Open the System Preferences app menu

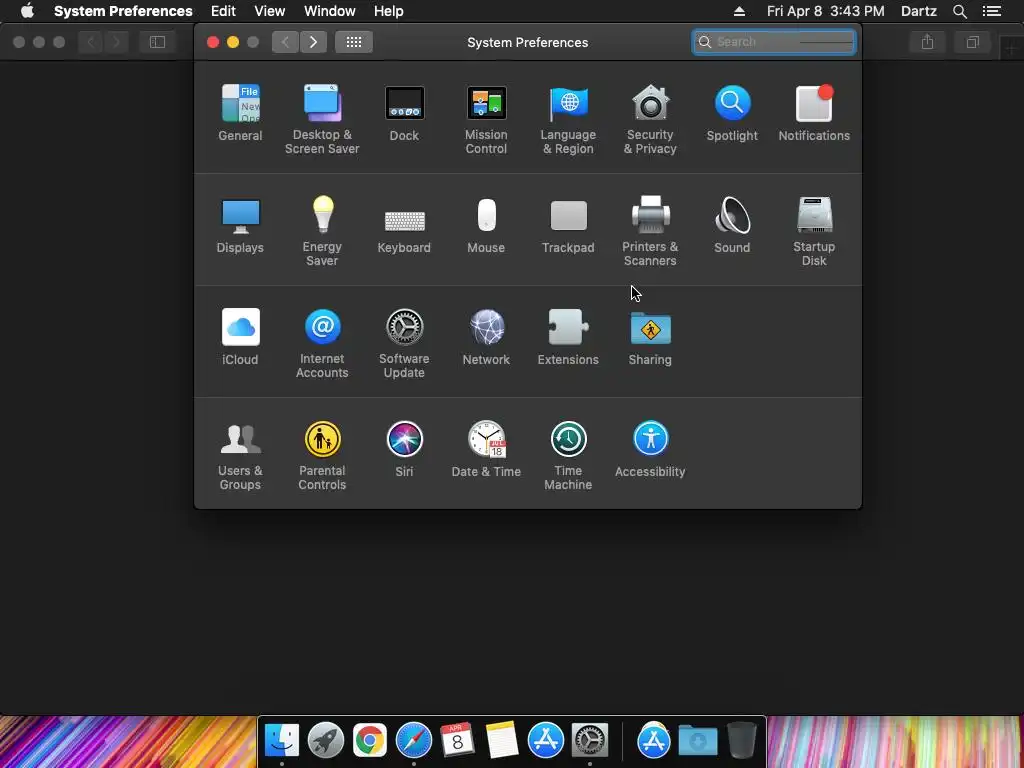123,11
